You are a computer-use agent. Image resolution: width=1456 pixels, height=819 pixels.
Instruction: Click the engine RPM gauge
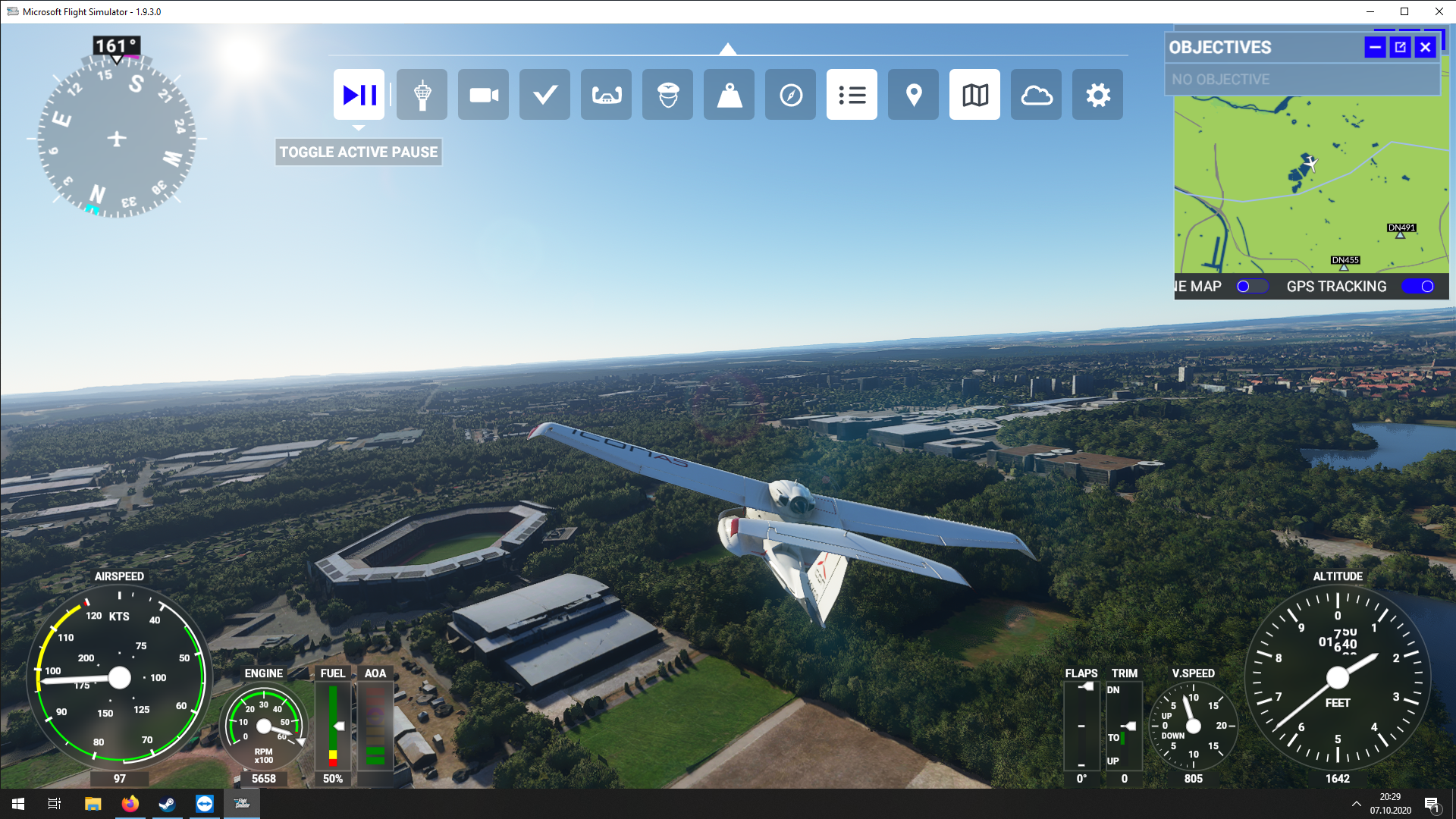point(264,726)
